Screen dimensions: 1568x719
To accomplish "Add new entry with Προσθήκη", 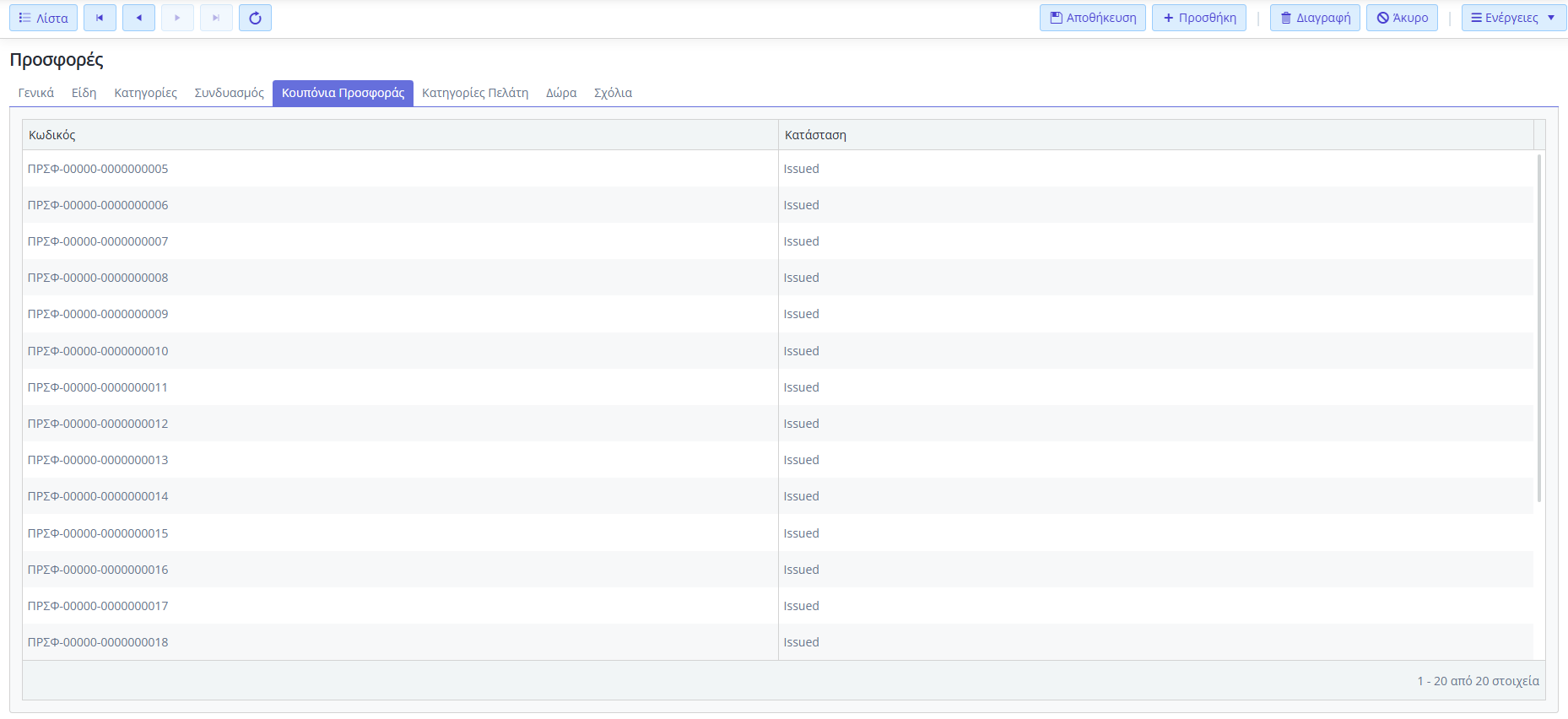I will pyautogui.click(x=1198, y=18).
